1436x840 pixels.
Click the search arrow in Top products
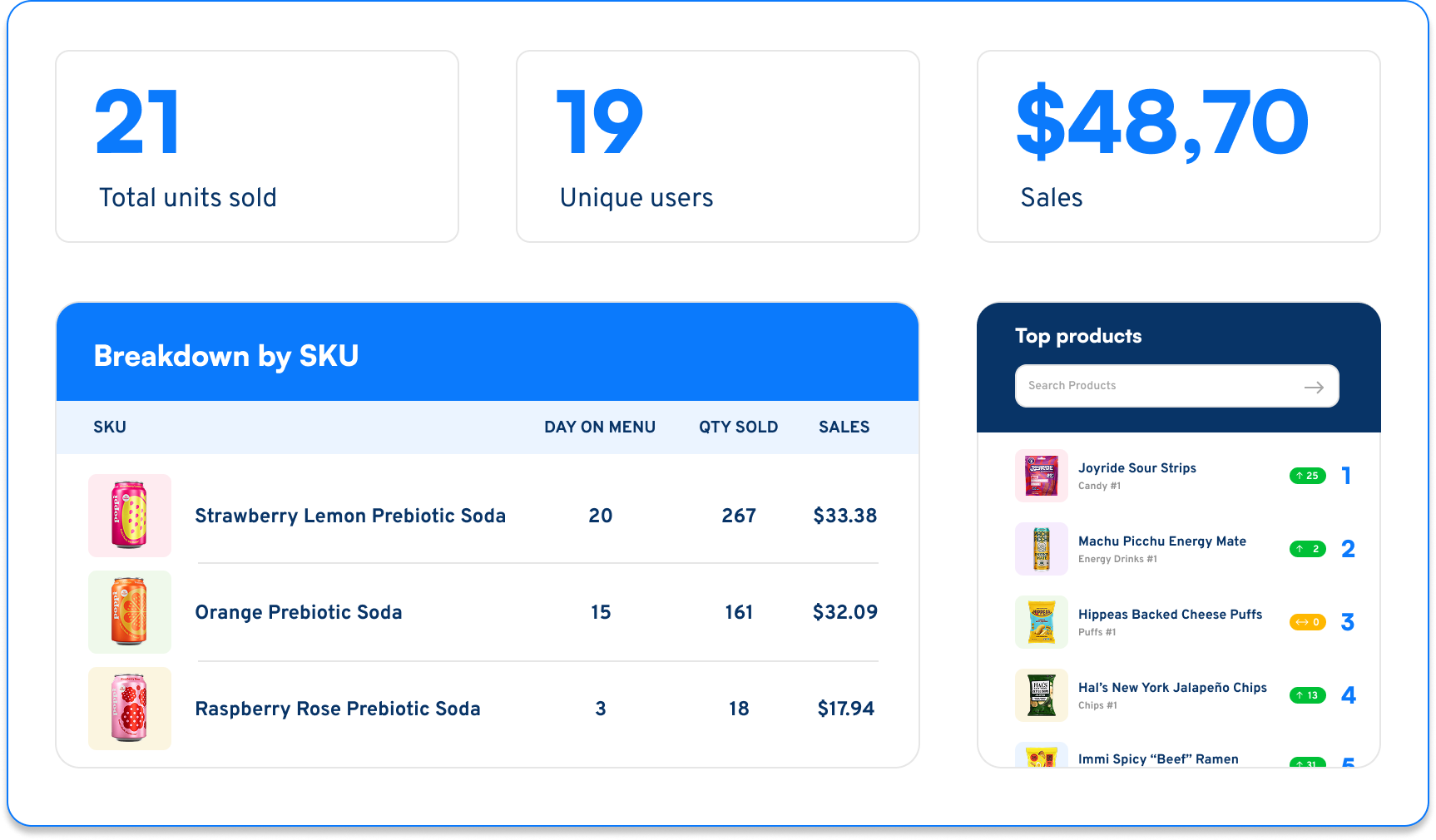click(1314, 387)
